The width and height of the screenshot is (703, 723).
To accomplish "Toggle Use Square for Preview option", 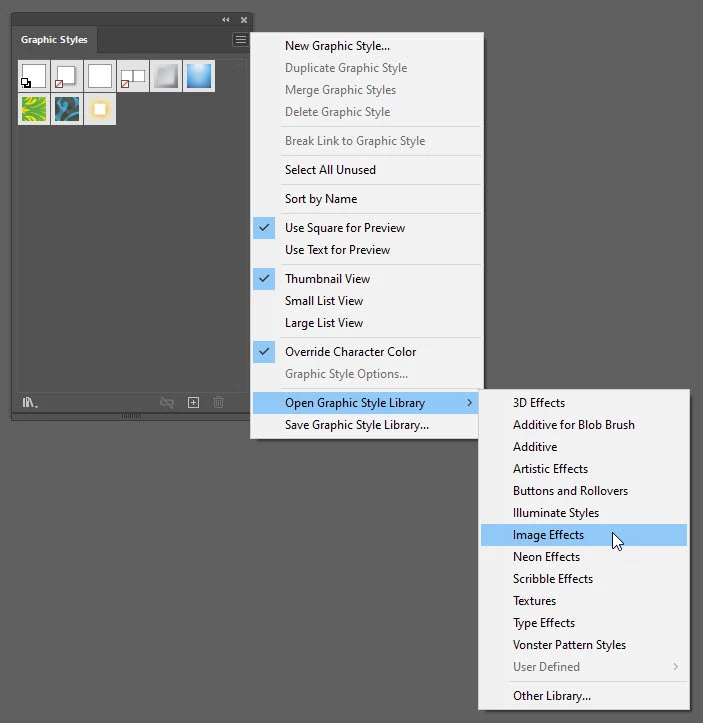I will pyautogui.click(x=367, y=228).
